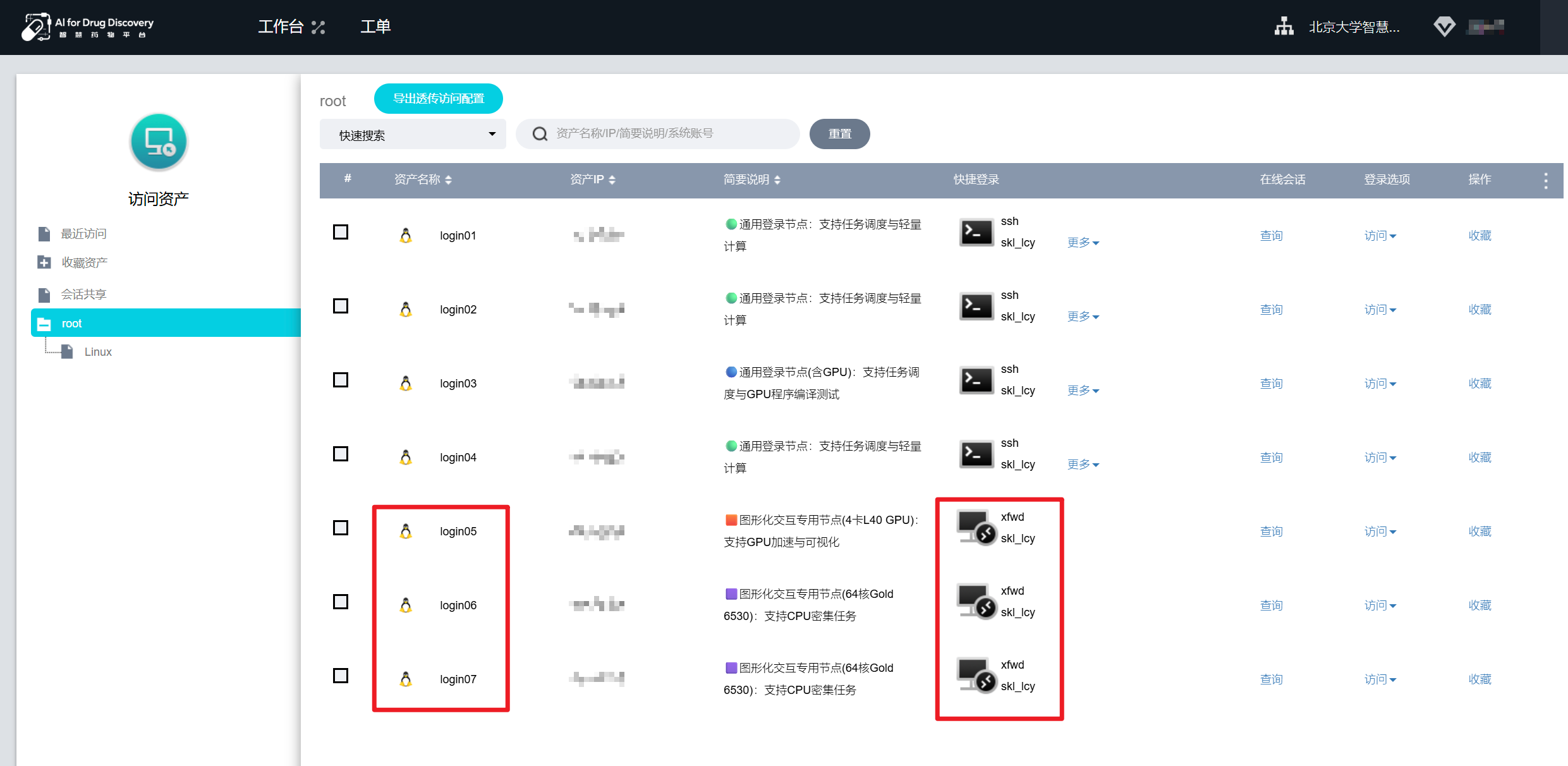
Task: Open organization name 北京大学智慧...
Action: point(1354,27)
